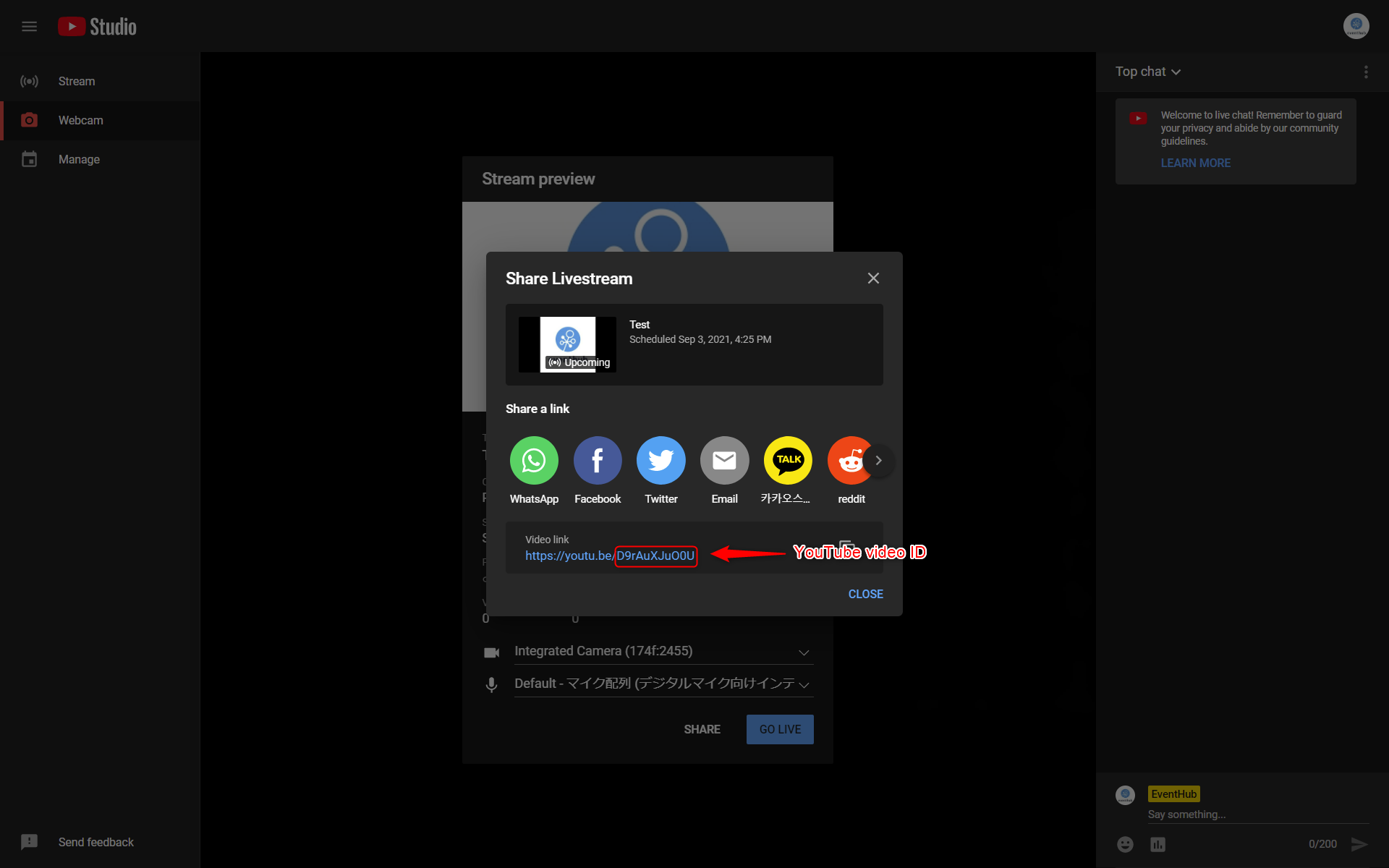Share the livestream via reddit

(x=849, y=461)
